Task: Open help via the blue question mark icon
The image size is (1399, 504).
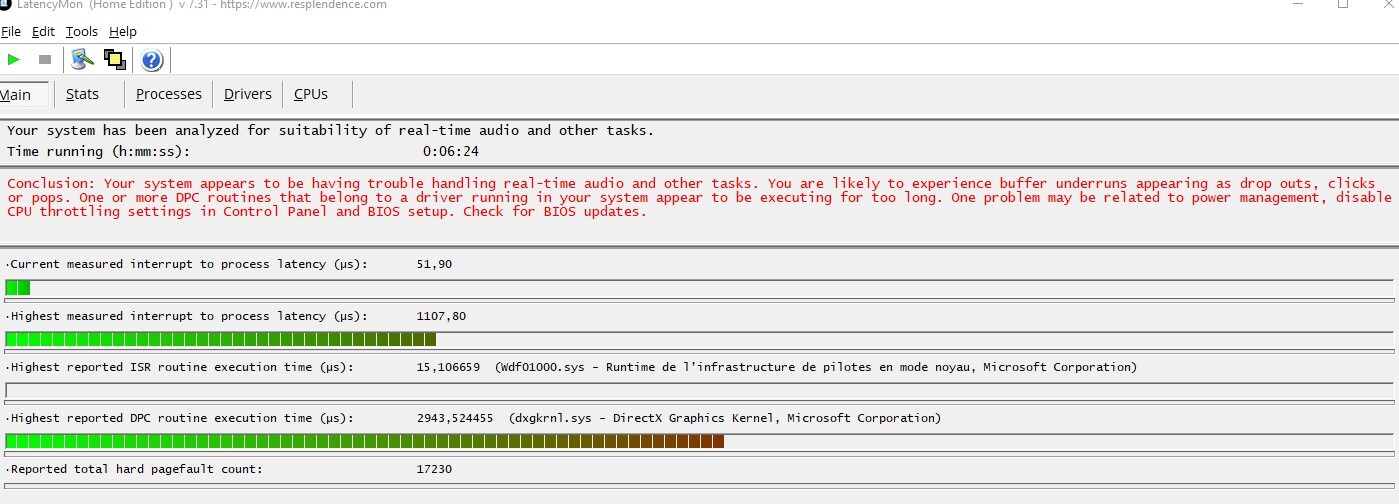Action: (152, 60)
